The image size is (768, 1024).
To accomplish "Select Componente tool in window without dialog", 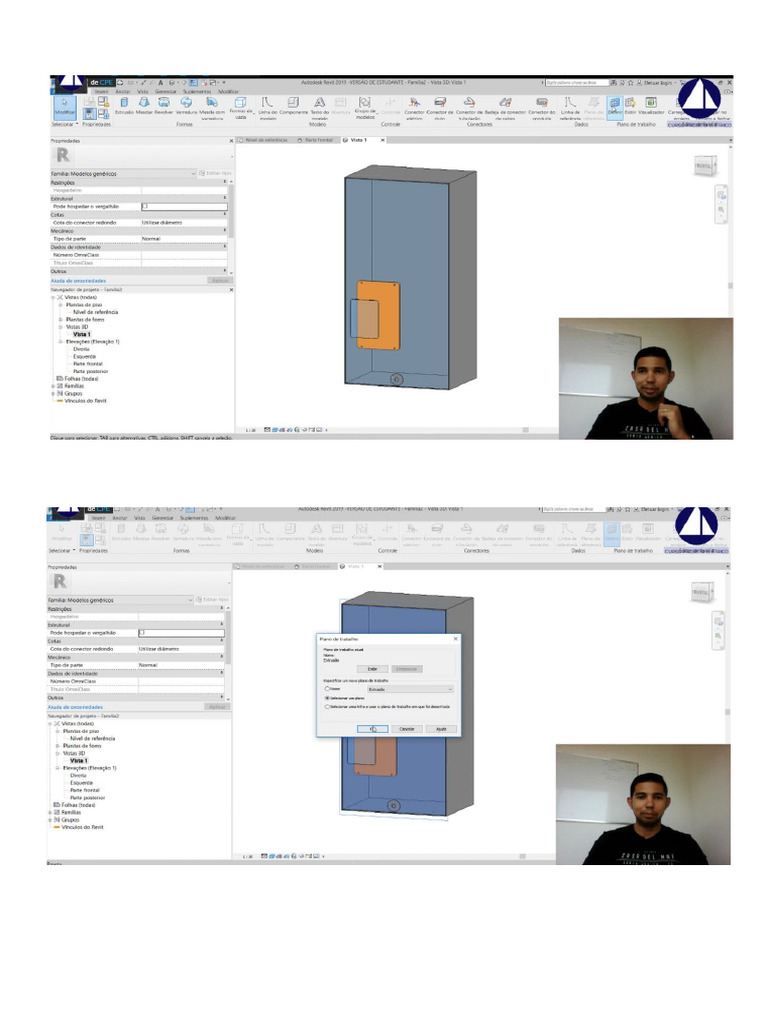I will tap(293, 106).
